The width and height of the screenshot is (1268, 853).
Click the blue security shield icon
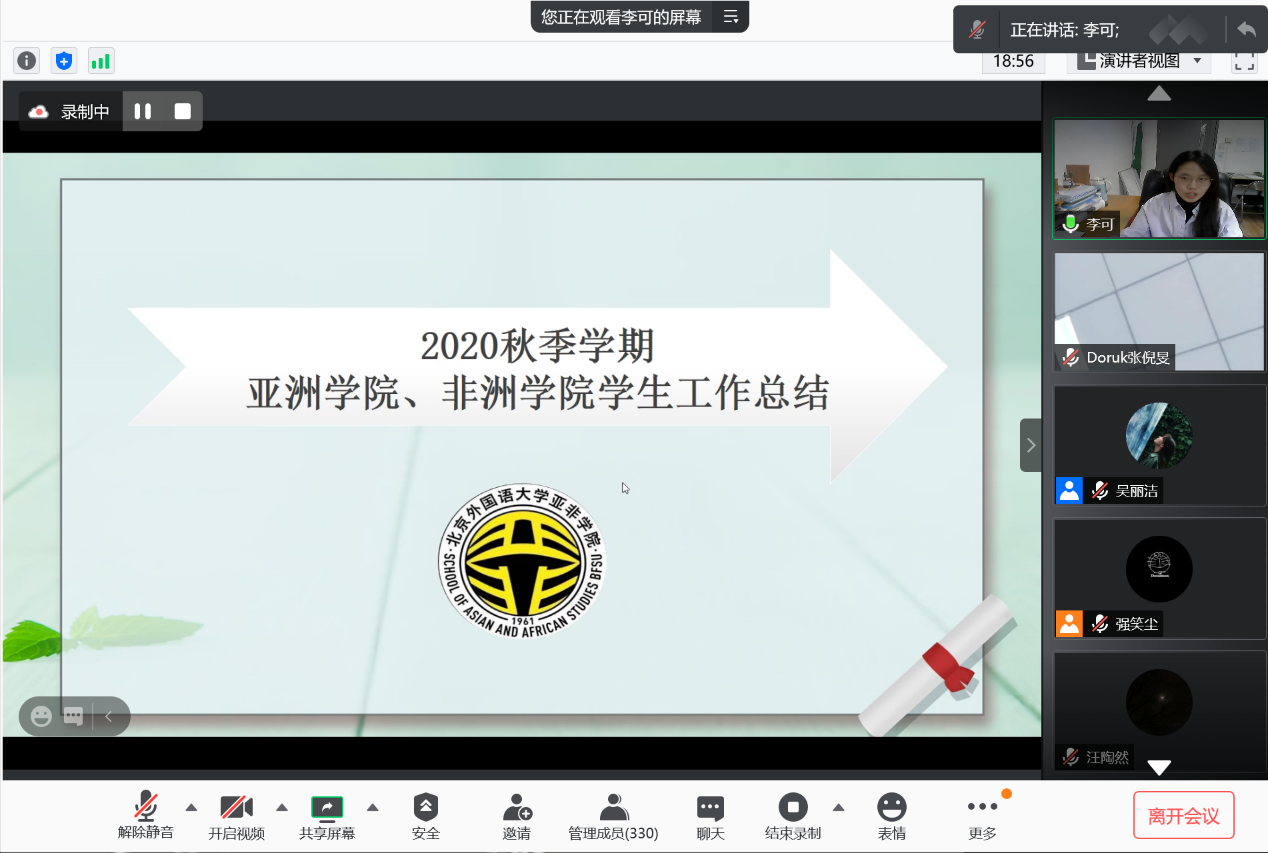coord(64,61)
